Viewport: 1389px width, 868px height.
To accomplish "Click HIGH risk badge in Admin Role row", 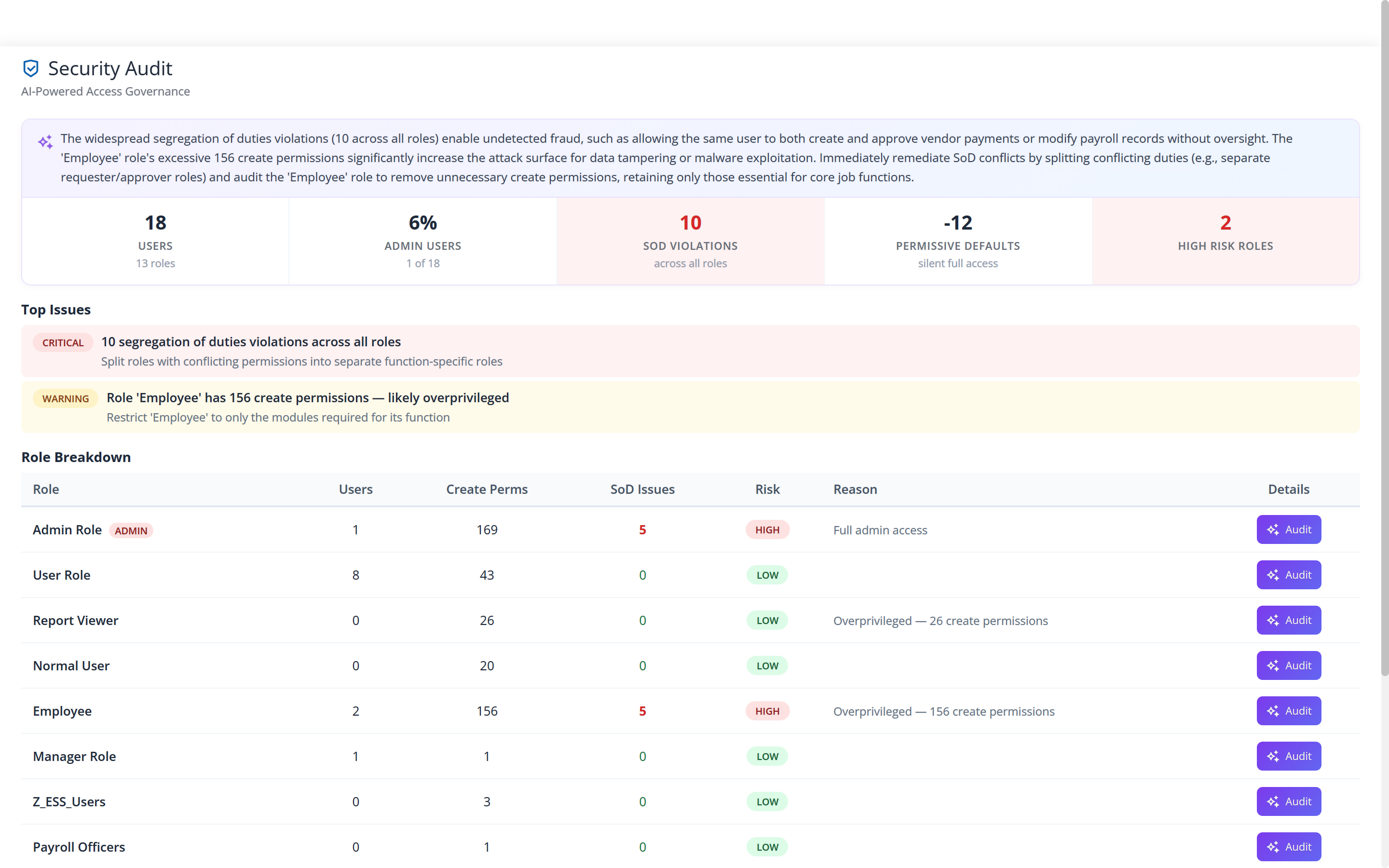I will click(x=767, y=529).
